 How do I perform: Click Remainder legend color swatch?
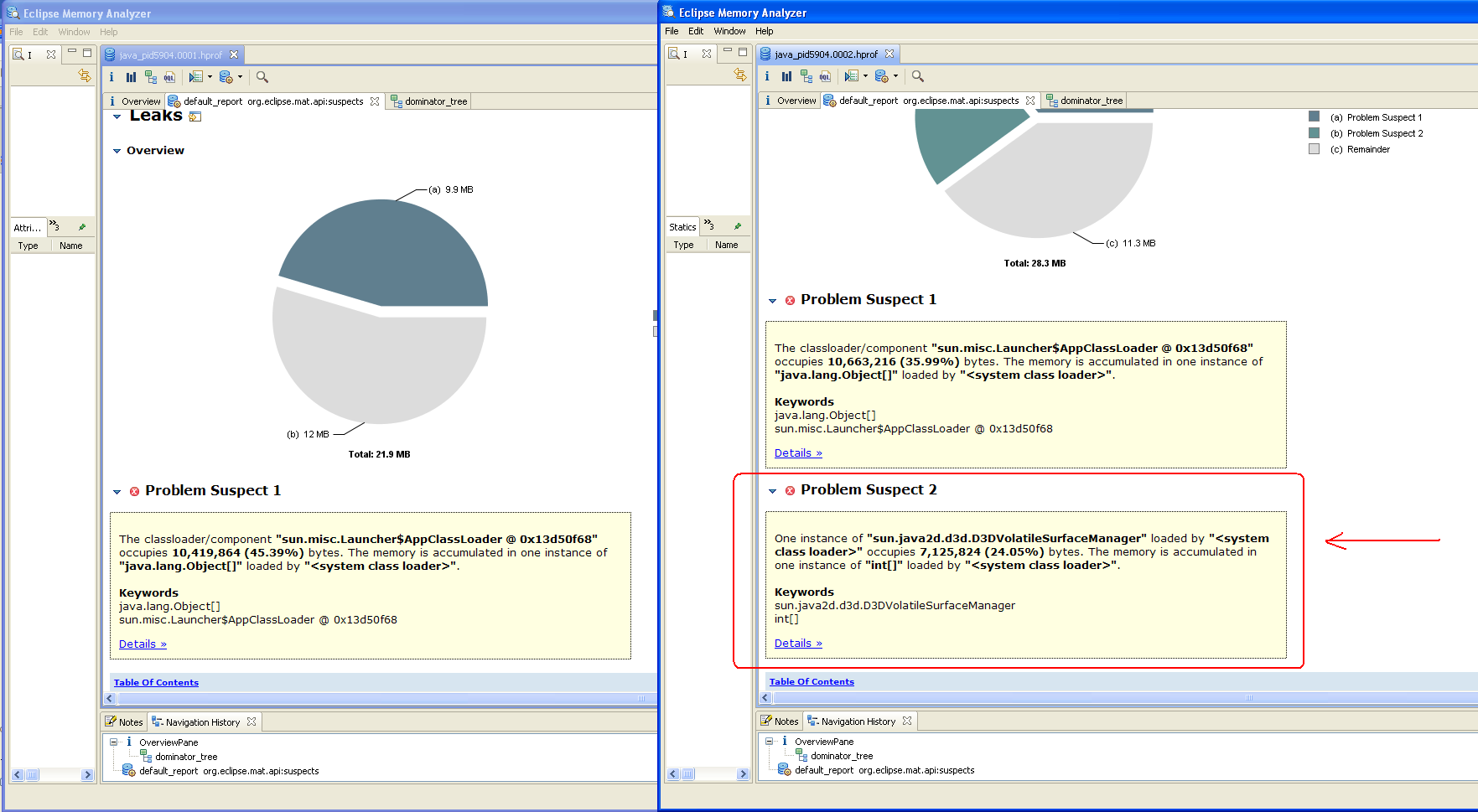(1314, 148)
